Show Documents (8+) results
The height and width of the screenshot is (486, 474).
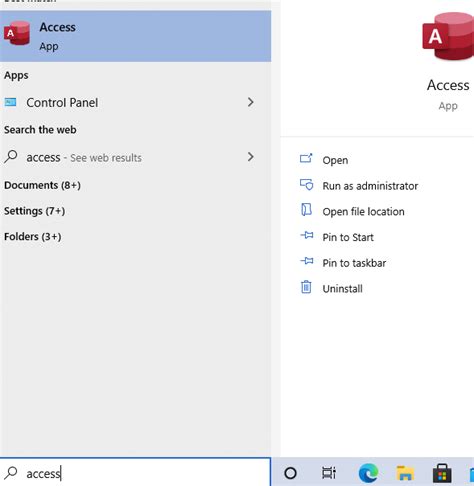(42, 185)
